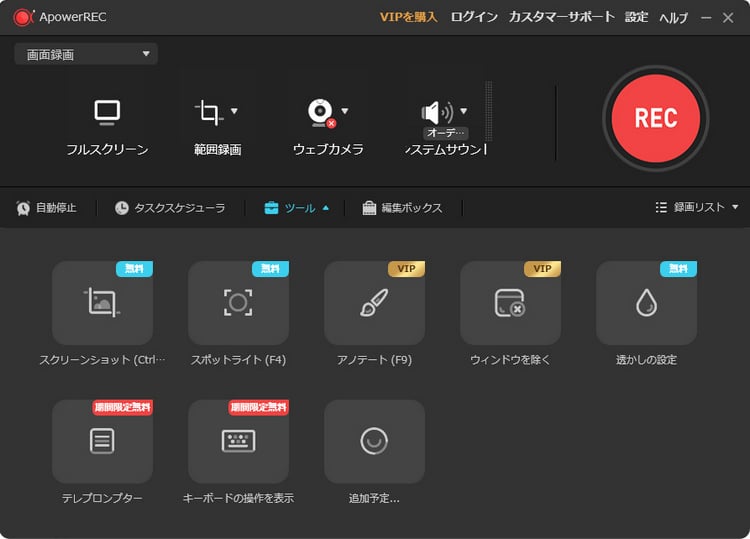Open the ヘルプ help menu
The image size is (750, 539).
click(673, 18)
